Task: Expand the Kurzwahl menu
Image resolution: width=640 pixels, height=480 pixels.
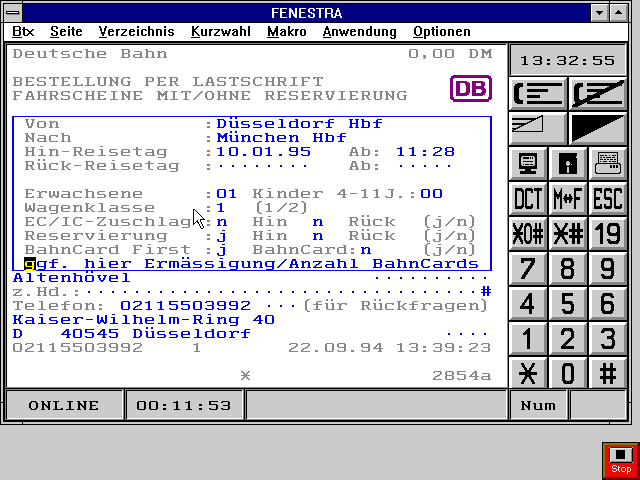Action: [x=220, y=32]
